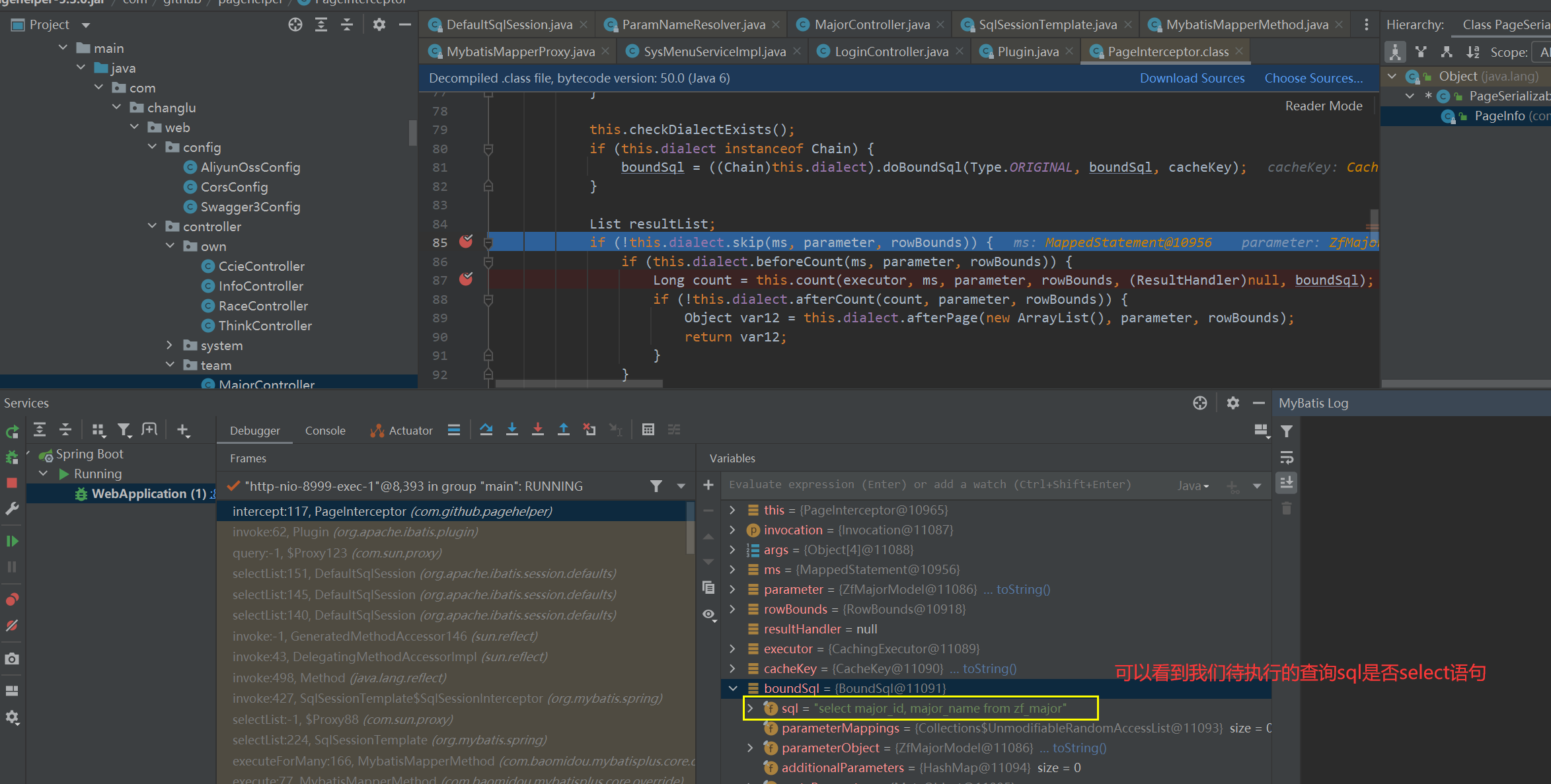1551x784 pixels.
Task: Expand the invocation variable node
Action: click(x=733, y=530)
